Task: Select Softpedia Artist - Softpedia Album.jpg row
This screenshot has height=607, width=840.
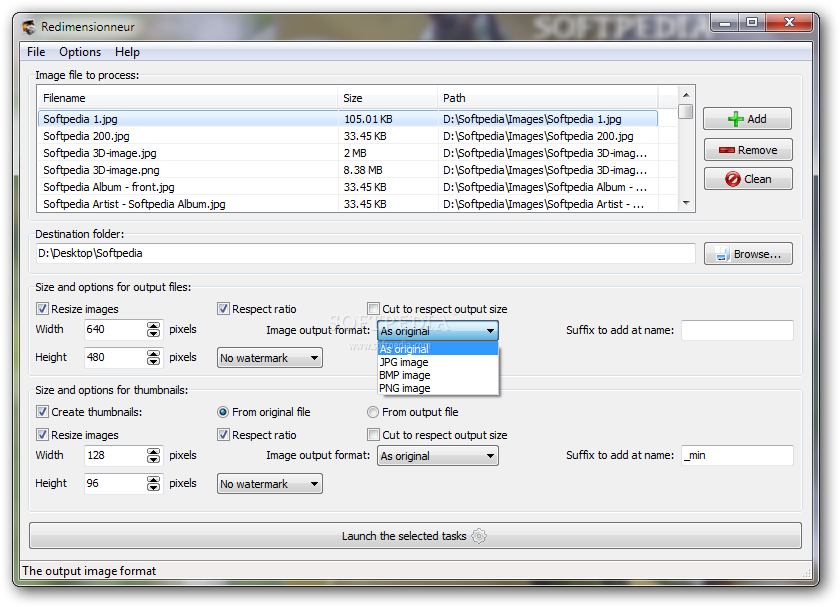Action: [x=348, y=204]
